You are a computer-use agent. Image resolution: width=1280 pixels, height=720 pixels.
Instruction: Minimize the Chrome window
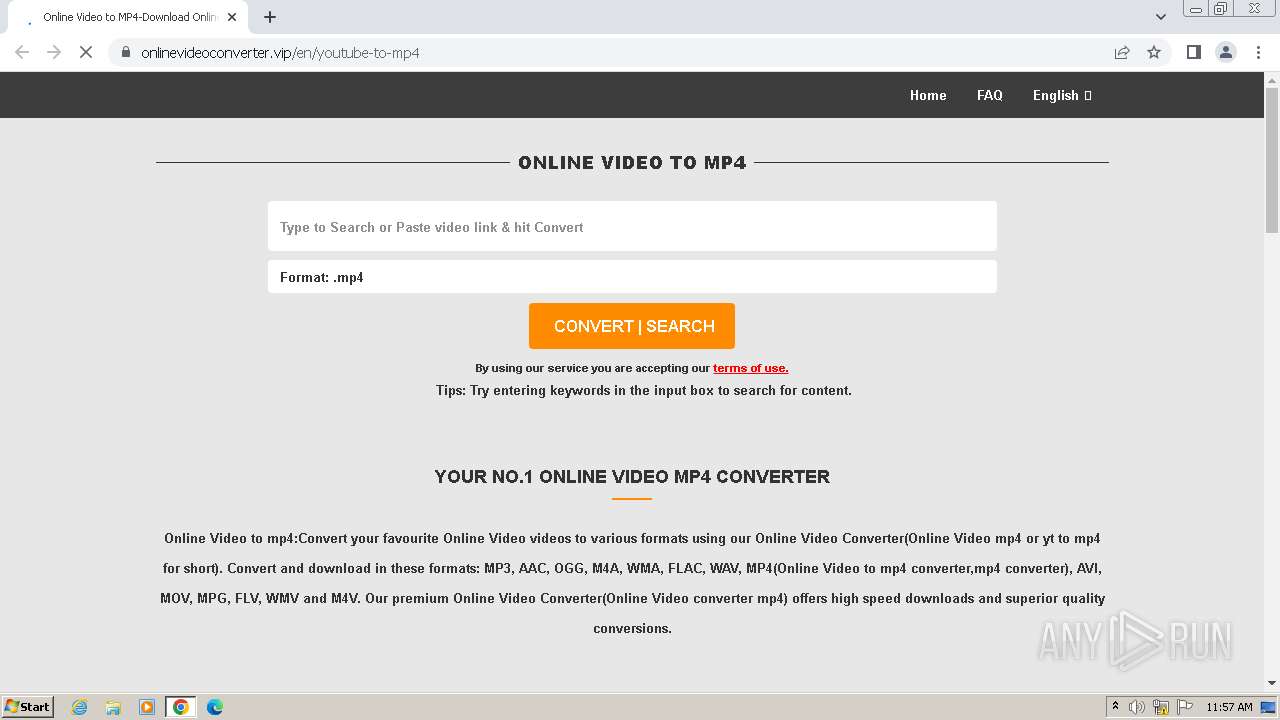tap(1196, 9)
